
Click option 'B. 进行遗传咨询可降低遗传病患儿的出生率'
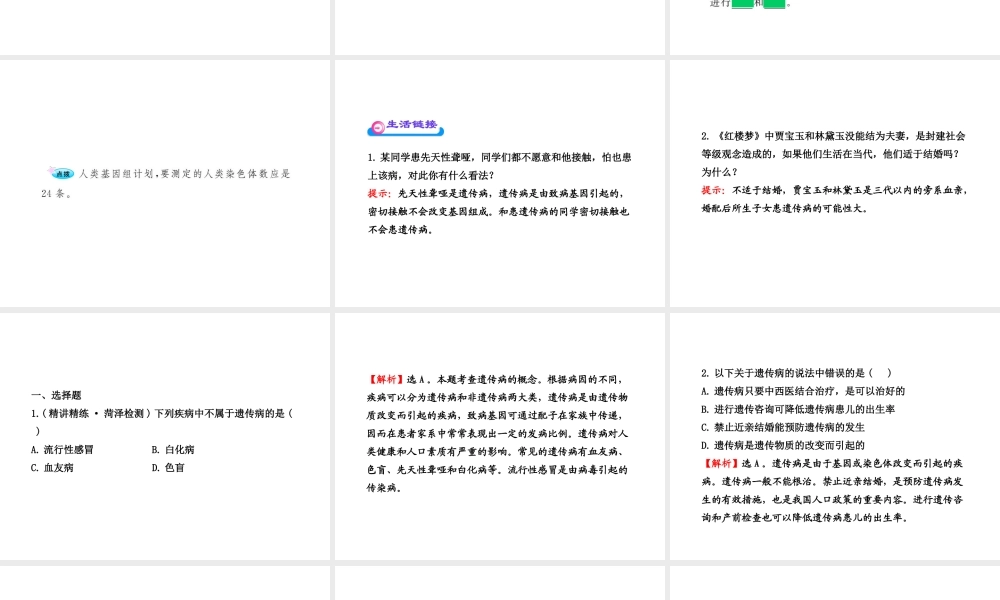(x=798, y=409)
